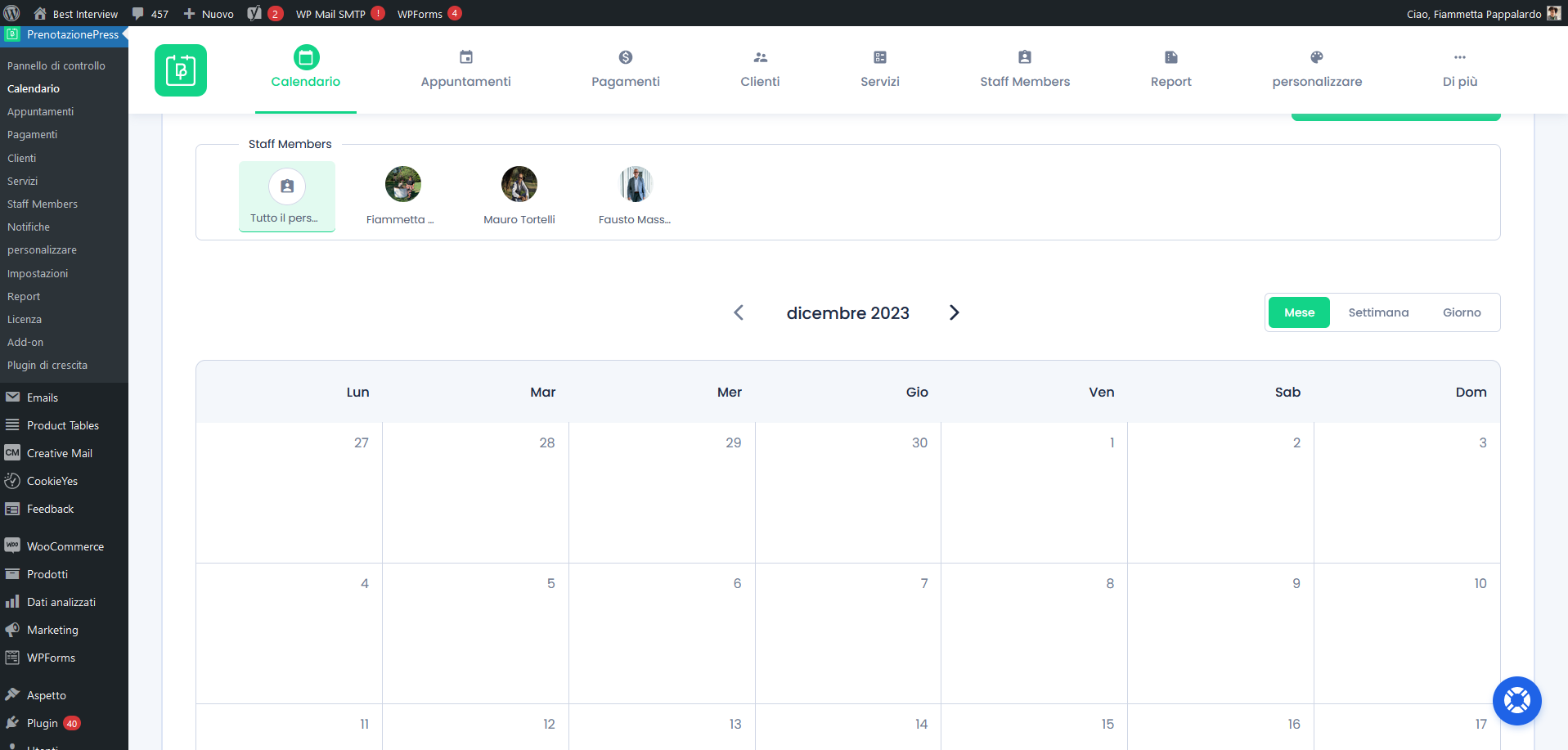Open Impostazioni in the sidebar
This screenshot has width=1568, height=750.
38,273
